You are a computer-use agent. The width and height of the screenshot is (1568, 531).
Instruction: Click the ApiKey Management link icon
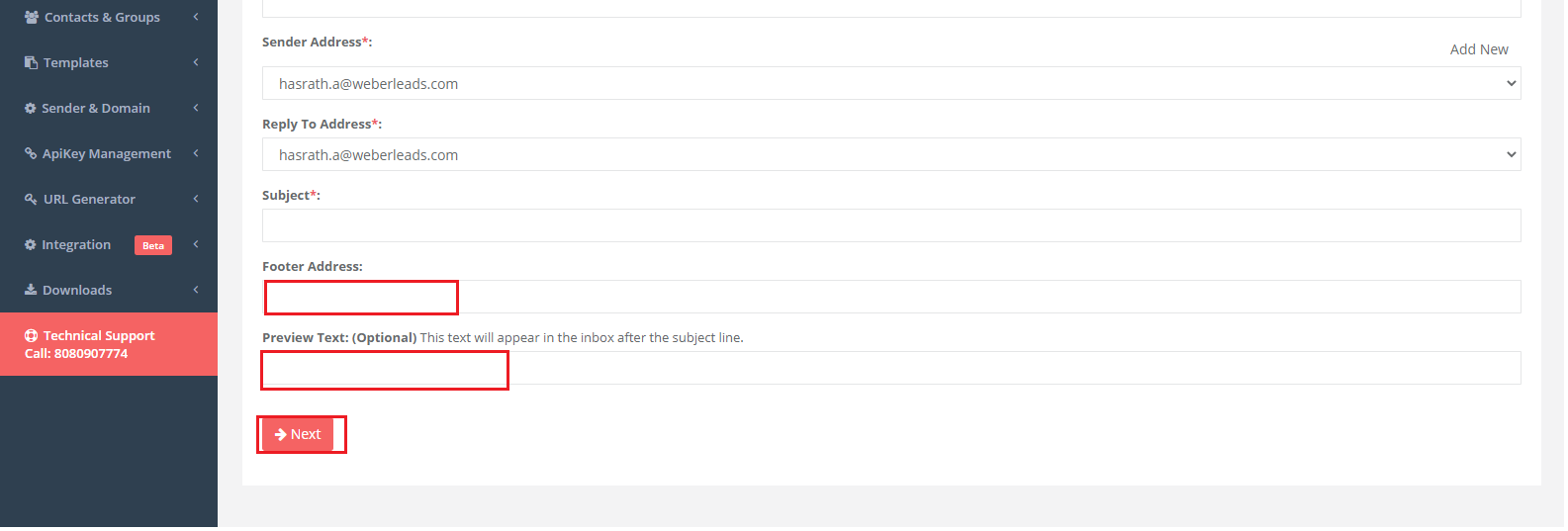(x=31, y=154)
